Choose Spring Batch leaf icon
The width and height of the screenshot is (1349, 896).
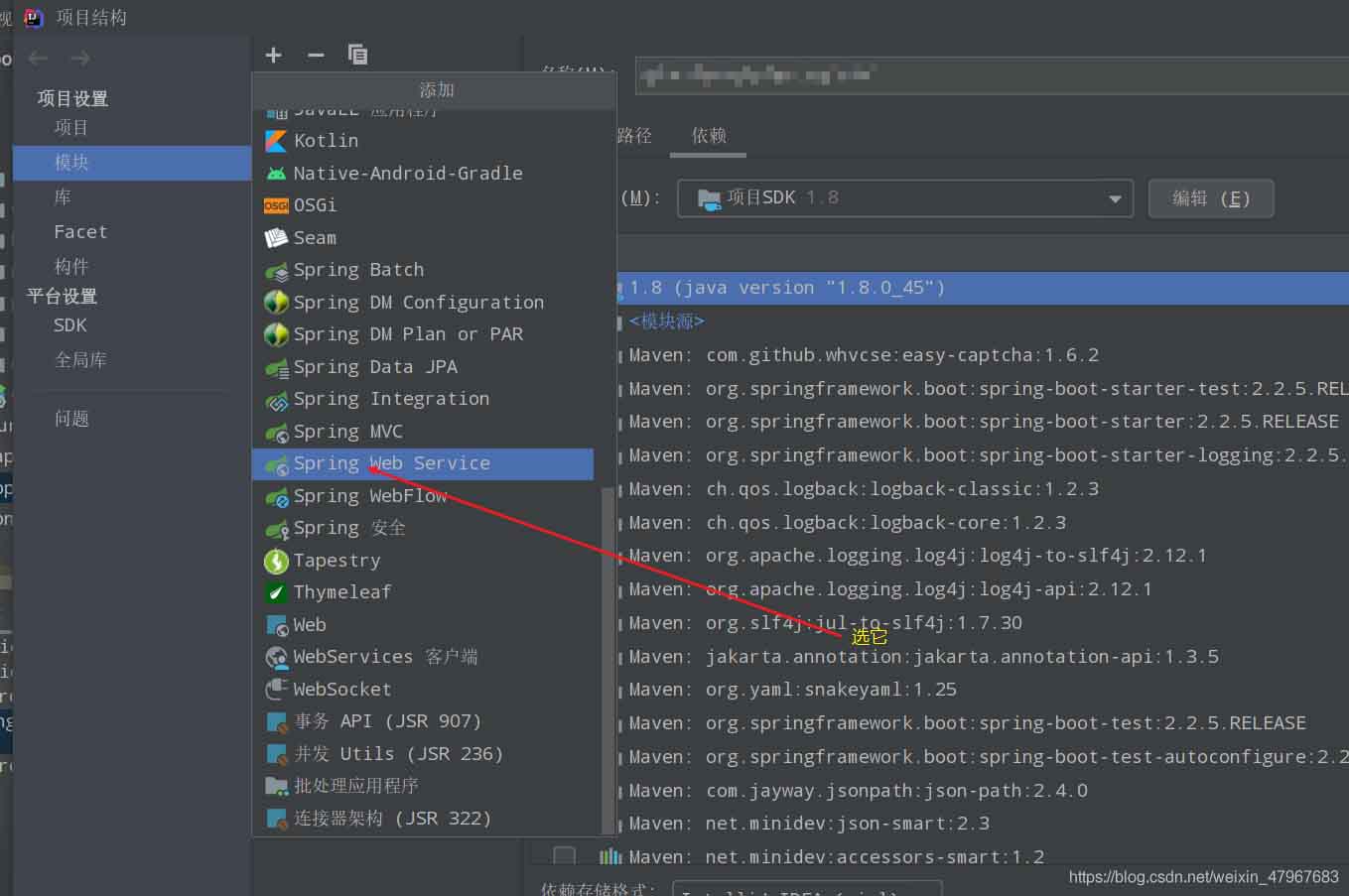276,270
